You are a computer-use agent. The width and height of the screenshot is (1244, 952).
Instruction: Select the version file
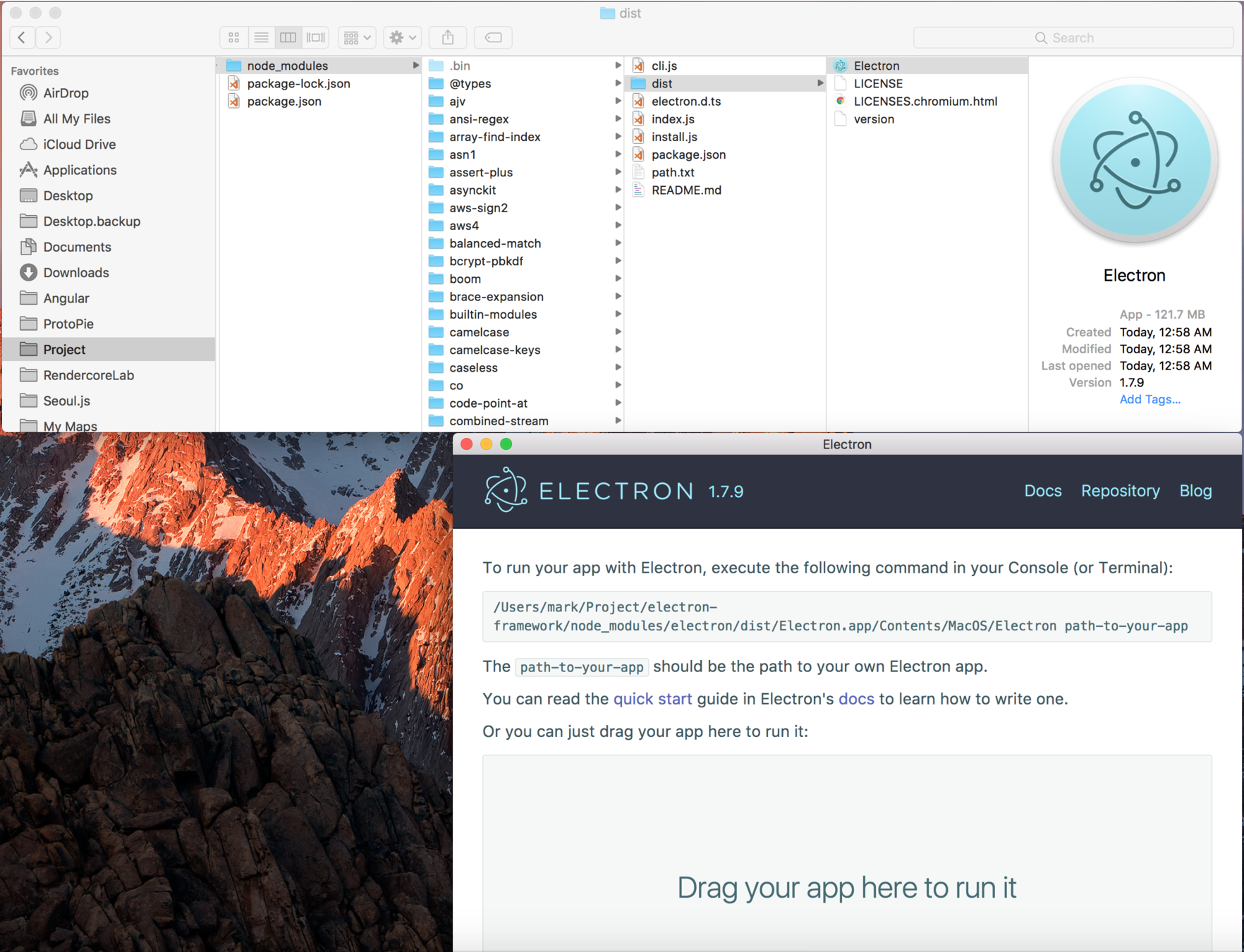pyautogui.click(x=927, y=119)
